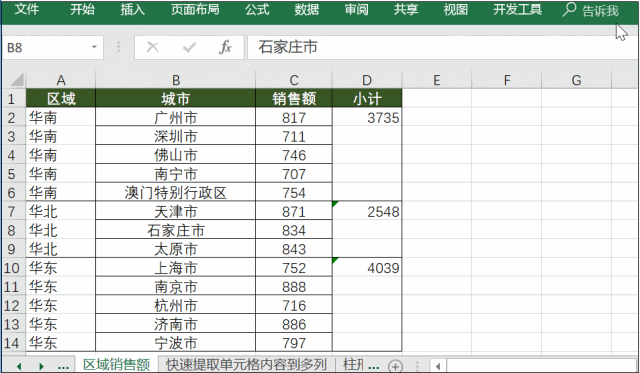This screenshot has width=640, height=373.
Task: Select the cell 宁波市
Action: pyautogui.click(x=176, y=343)
